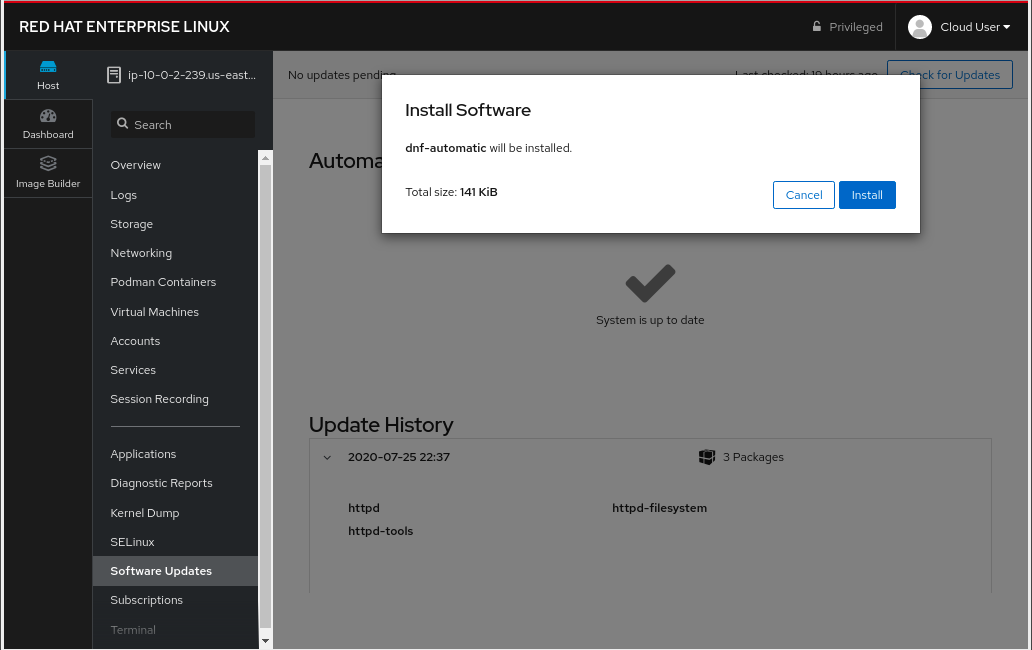This screenshot has width=1032, height=650.
Task: Click the Cloud User avatar icon
Action: (919, 27)
